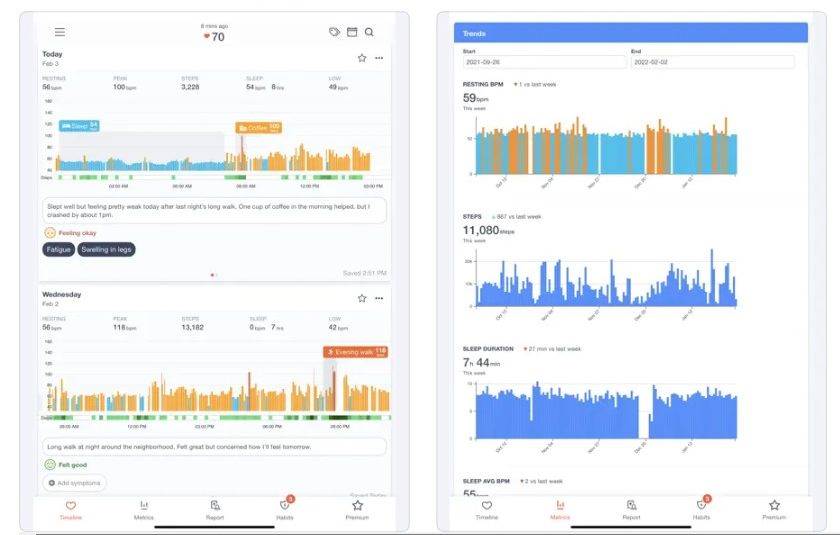Open the Wednesday entry's three-dot menu

pyautogui.click(x=379, y=298)
